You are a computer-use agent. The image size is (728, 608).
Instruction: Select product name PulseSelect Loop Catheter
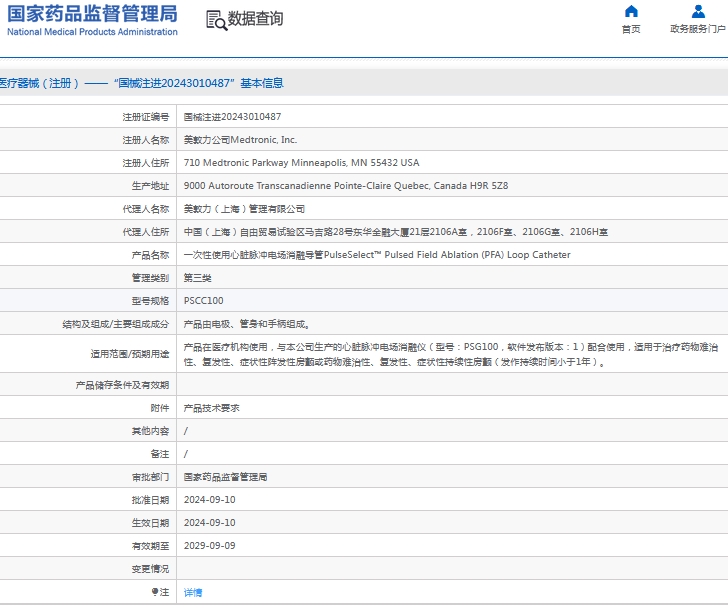coord(377,255)
